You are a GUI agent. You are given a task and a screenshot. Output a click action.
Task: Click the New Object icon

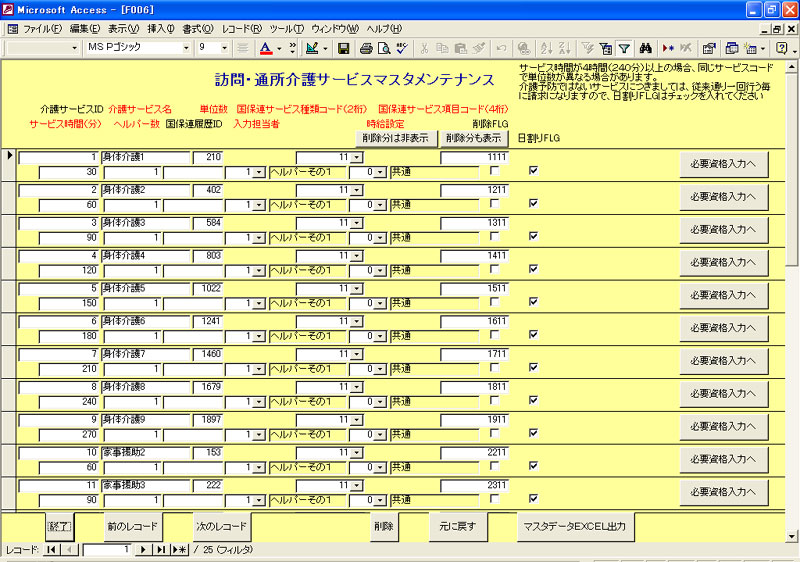pyautogui.click(x=750, y=48)
